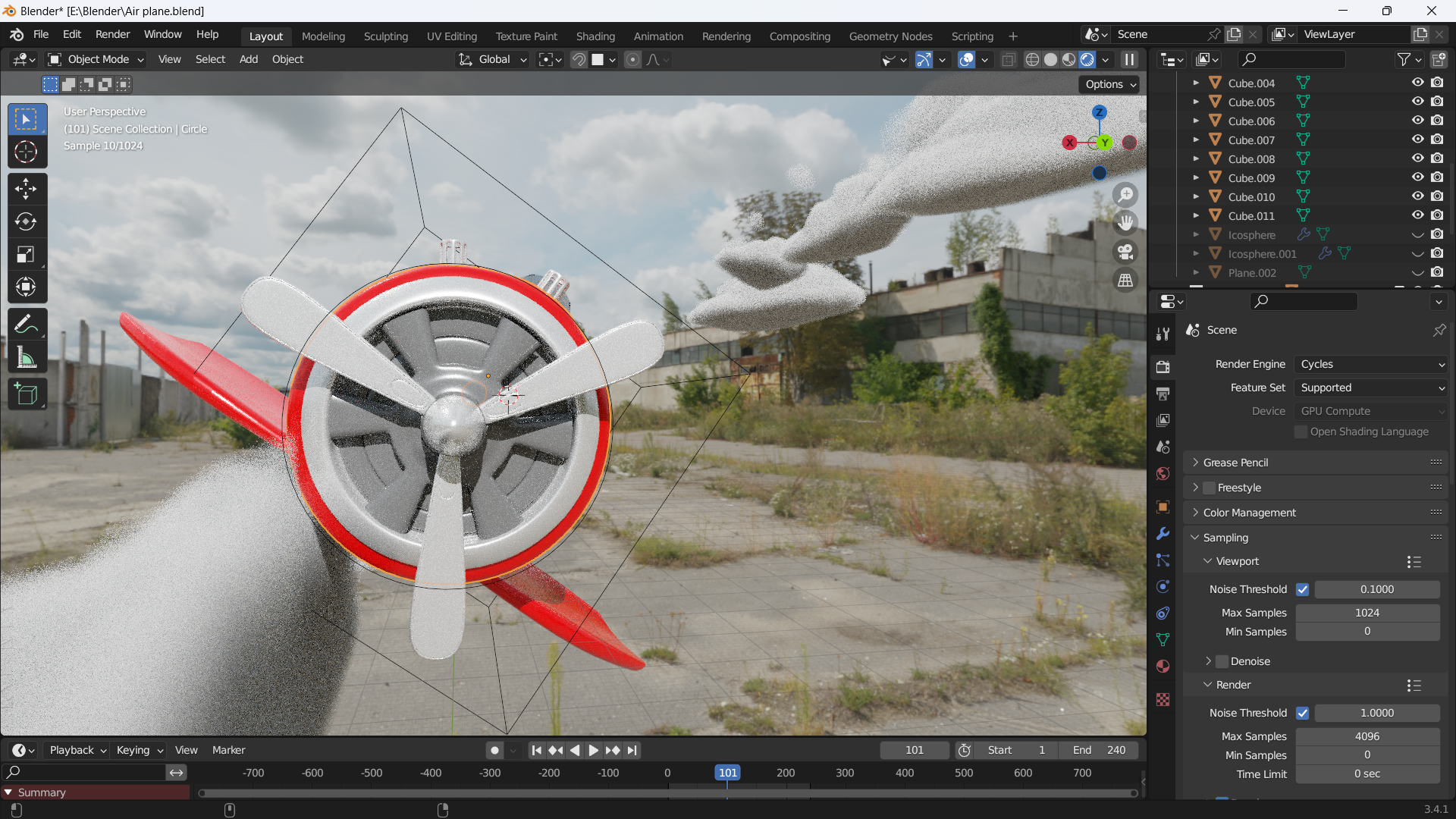This screenshot has height=819, width=1456.
Task: Click the viewport Select menu
Action: tap(210, 59)
